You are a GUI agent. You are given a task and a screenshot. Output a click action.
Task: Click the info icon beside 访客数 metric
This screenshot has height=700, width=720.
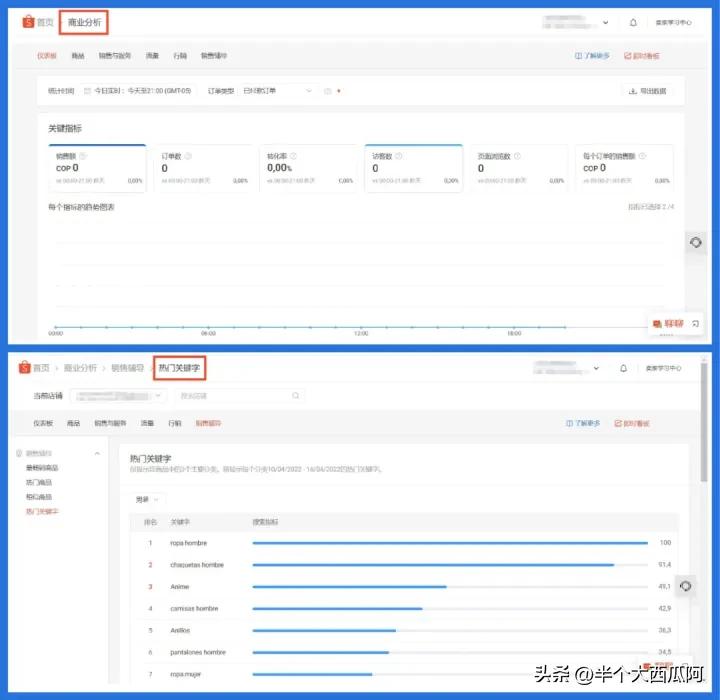399,156
